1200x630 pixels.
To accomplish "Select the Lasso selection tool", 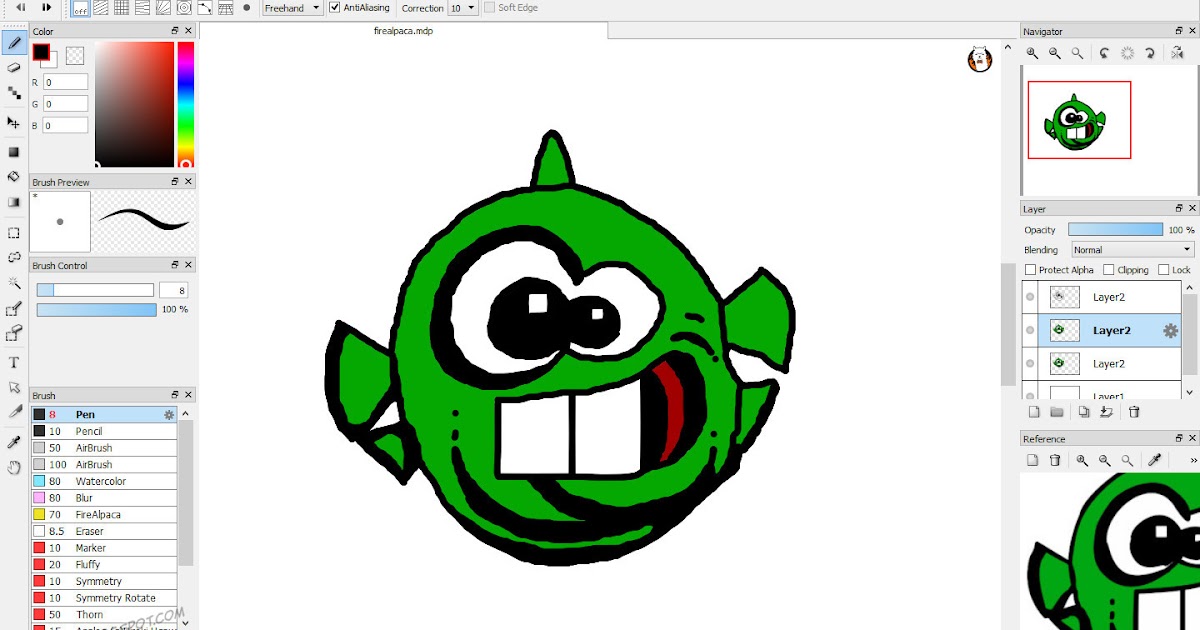I will point(14,258).
